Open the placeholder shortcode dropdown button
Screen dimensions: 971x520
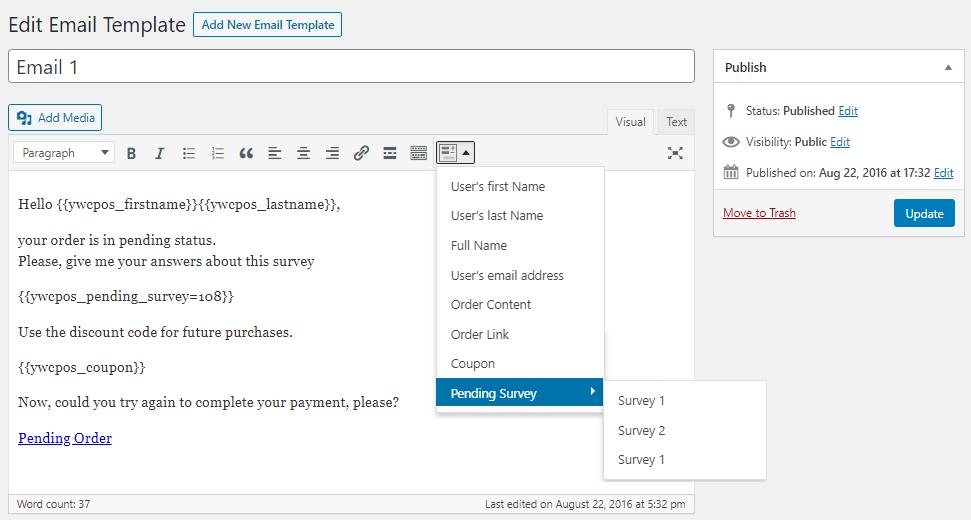click(x=456, y=152)
